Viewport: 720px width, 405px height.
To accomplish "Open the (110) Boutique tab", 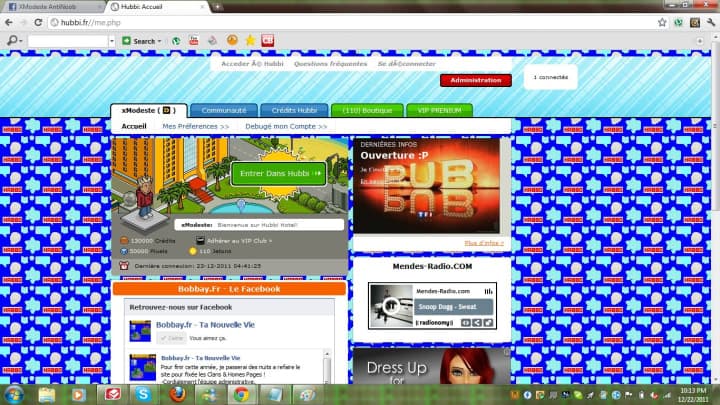I will click(367, 111).
